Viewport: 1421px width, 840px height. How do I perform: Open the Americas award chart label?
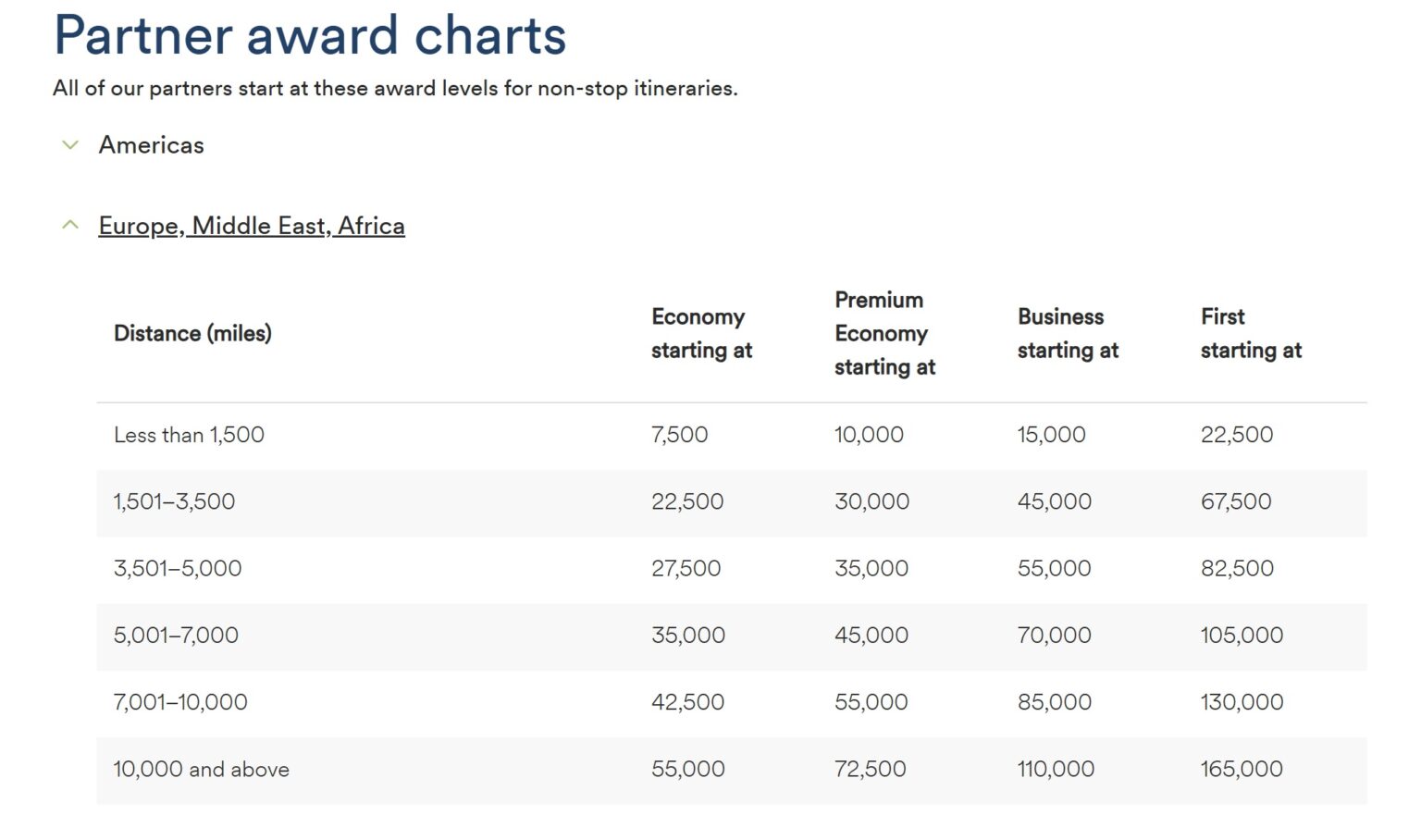click(x=152, y=145)
